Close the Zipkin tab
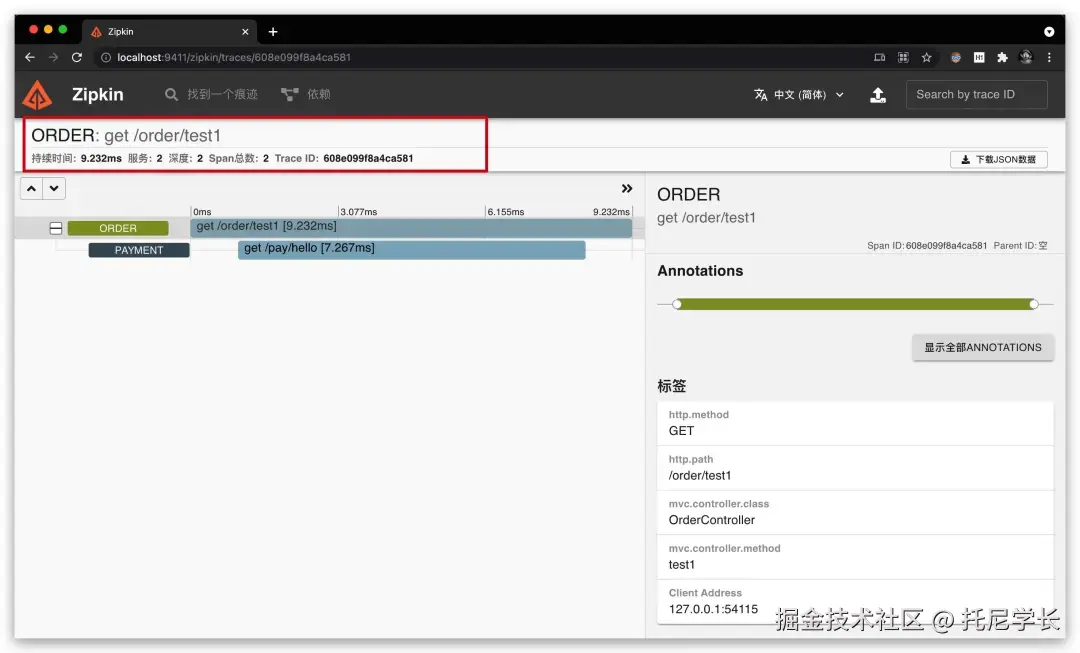 click(x=245, y=32)
